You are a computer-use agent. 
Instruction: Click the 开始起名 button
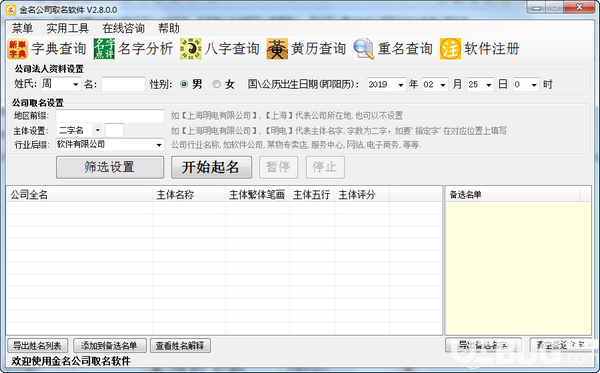211,167
